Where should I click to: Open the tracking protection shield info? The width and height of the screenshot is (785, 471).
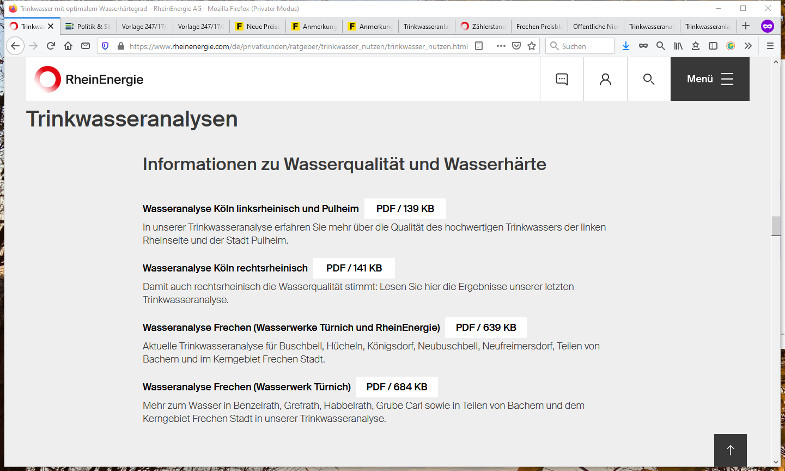click(105, 46)
